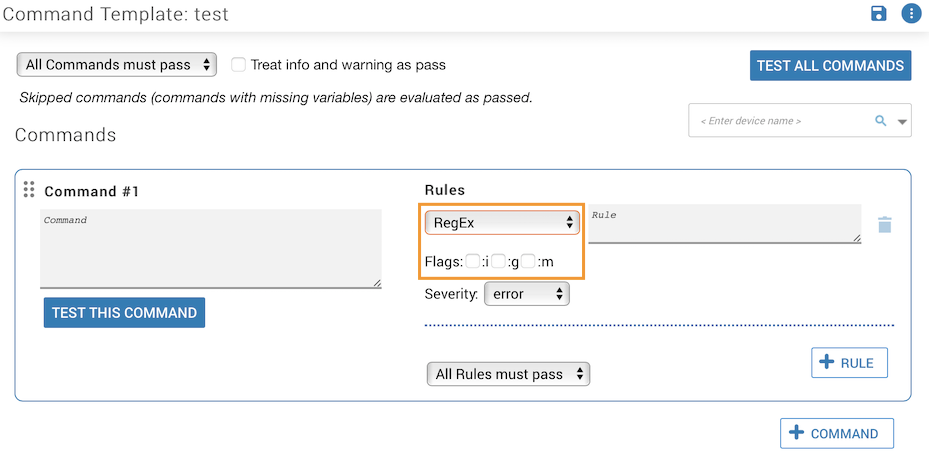Expand the device name dropdown arrow
929x461 pixels.
coord(903,122)
